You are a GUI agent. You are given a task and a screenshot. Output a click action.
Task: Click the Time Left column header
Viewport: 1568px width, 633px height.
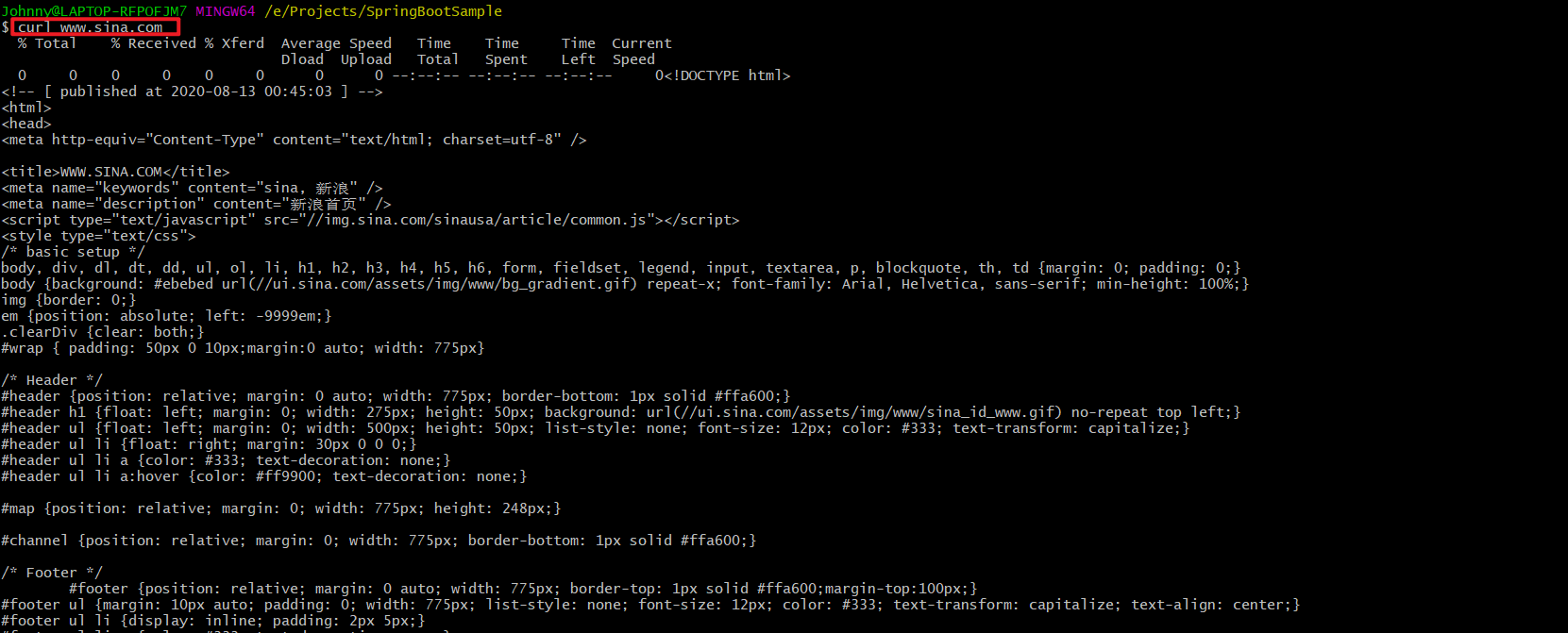[579, 51]
